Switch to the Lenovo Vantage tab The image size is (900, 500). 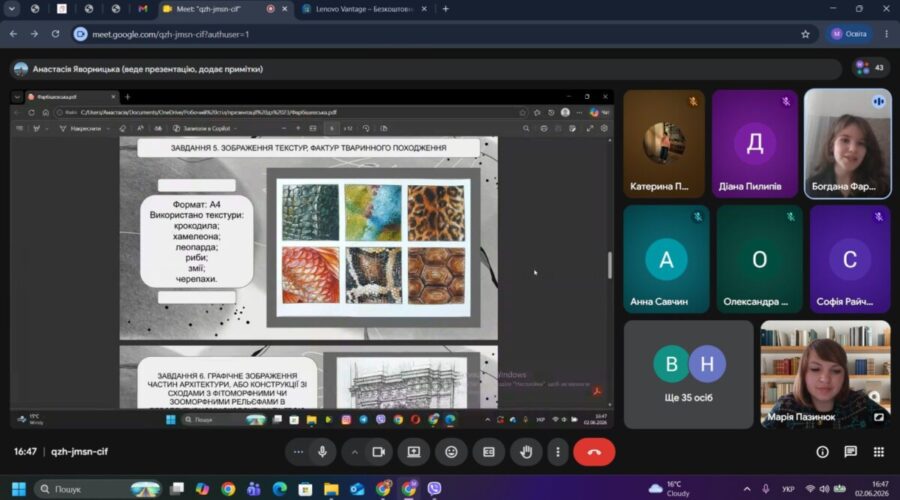[x=364, y=9]
